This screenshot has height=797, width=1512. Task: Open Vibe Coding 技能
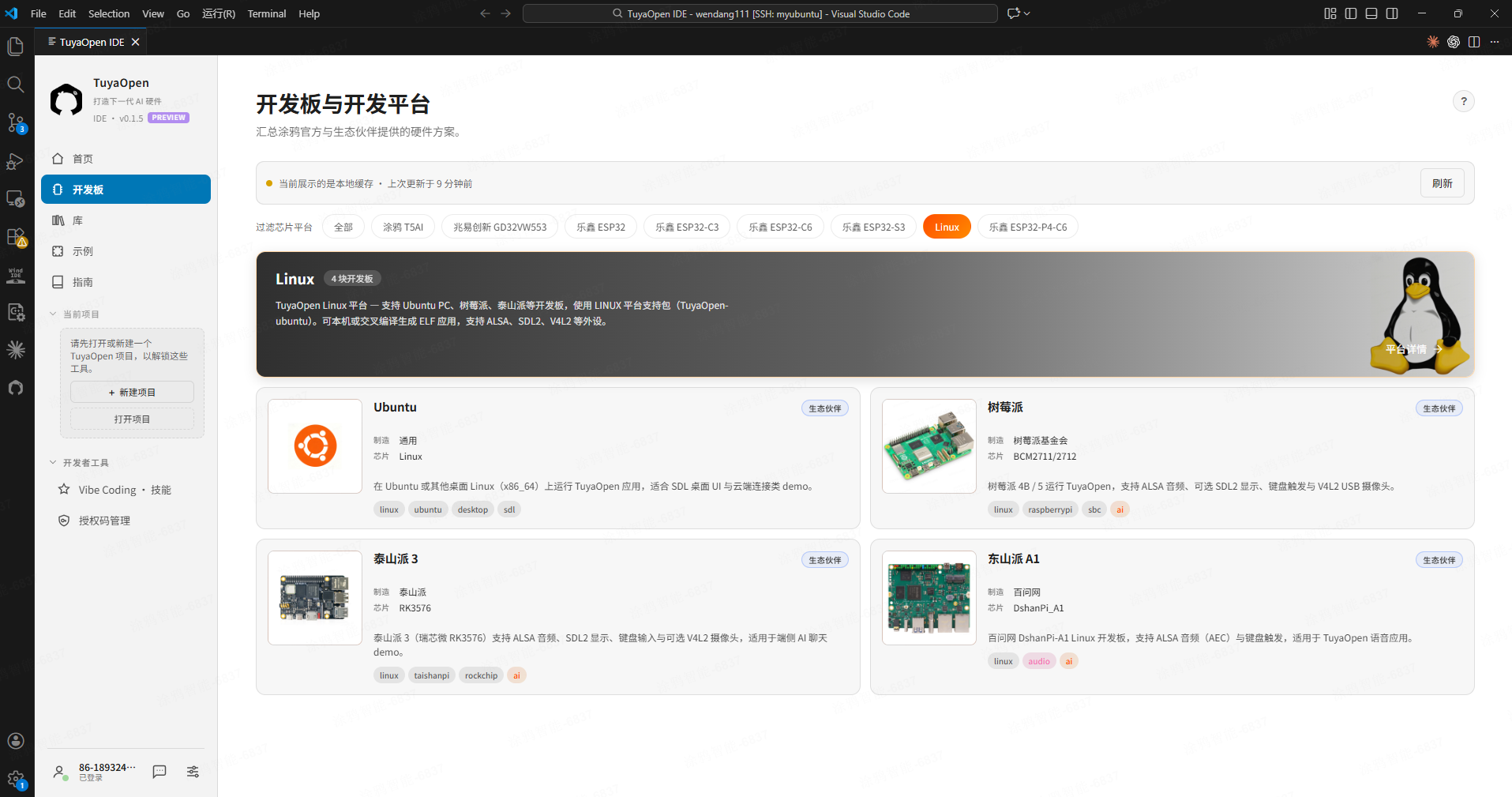(126, 490)
